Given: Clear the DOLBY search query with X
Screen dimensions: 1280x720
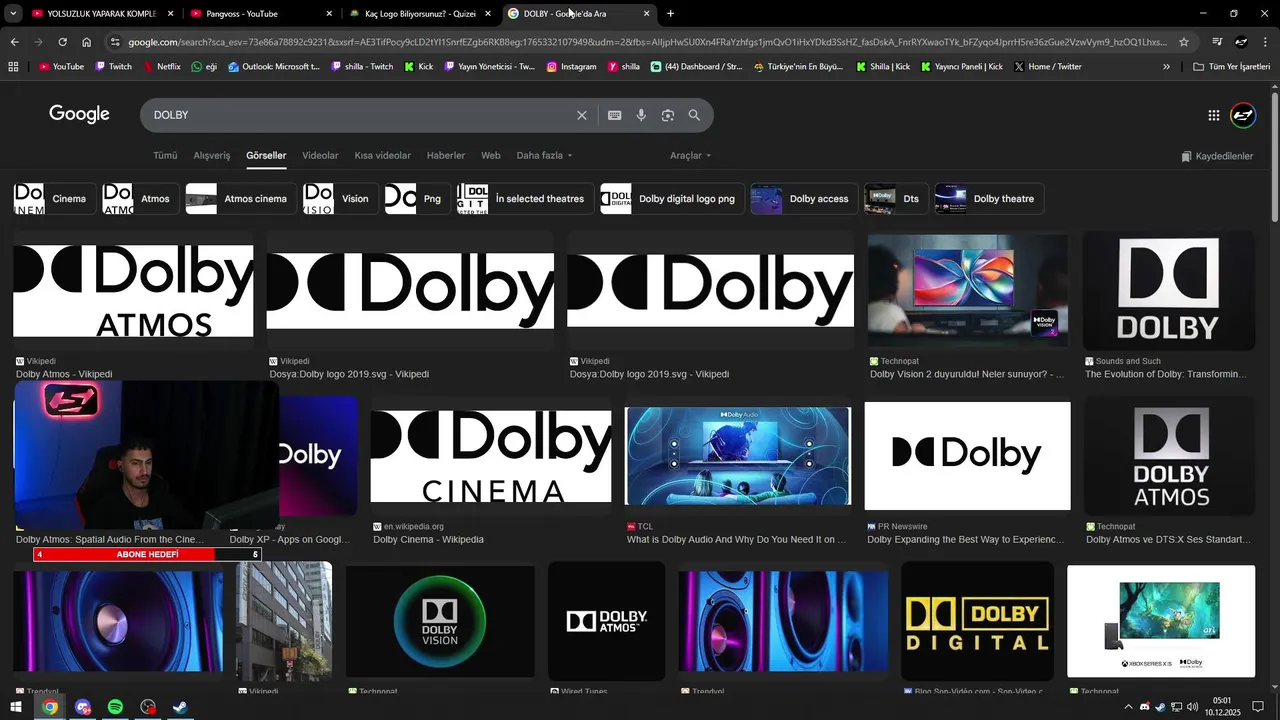Looking at the screenshot, I should (582, 115).
